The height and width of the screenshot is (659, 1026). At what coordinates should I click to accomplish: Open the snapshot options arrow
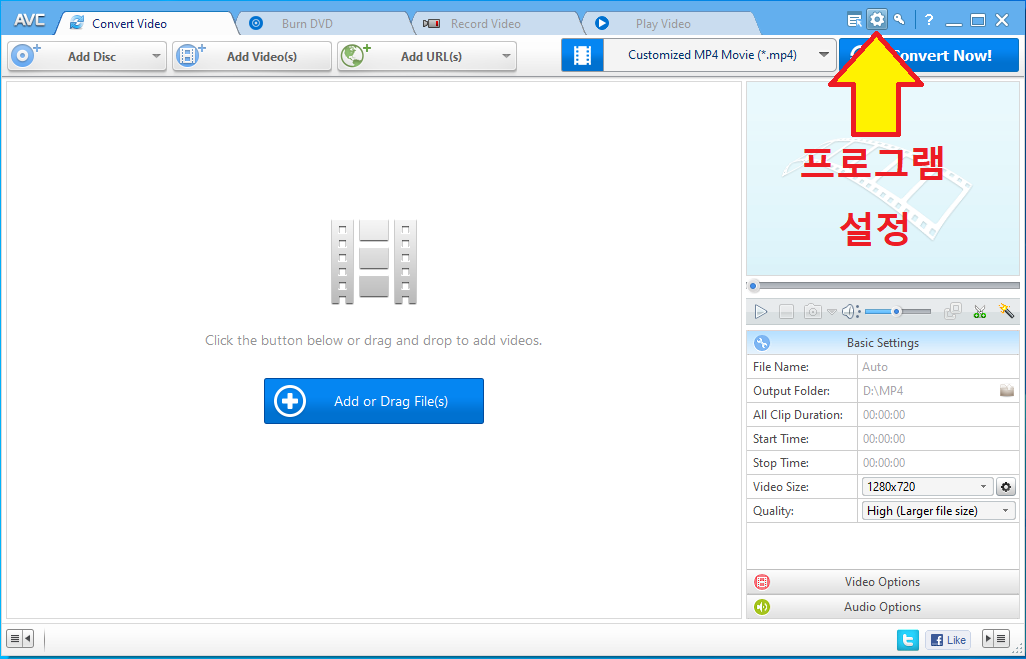[x=832, y=312]
